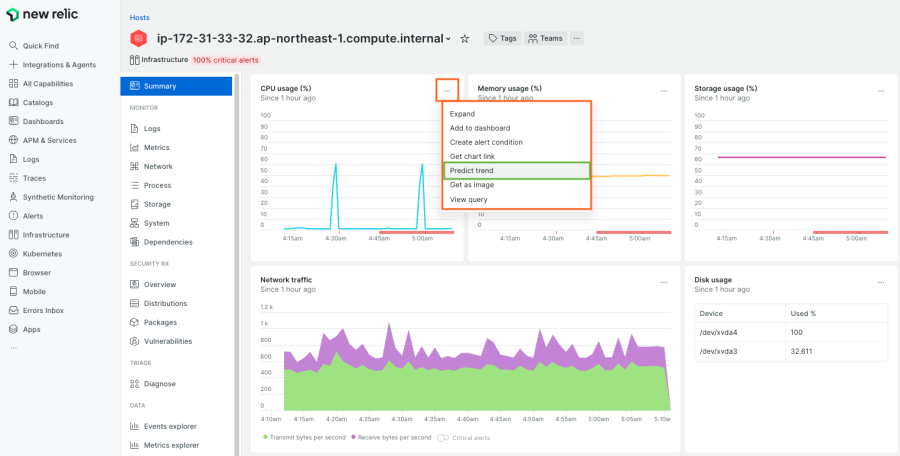Open CPU usage chart options menu
This screenshot has width=900, height=456.
(447, 91)
